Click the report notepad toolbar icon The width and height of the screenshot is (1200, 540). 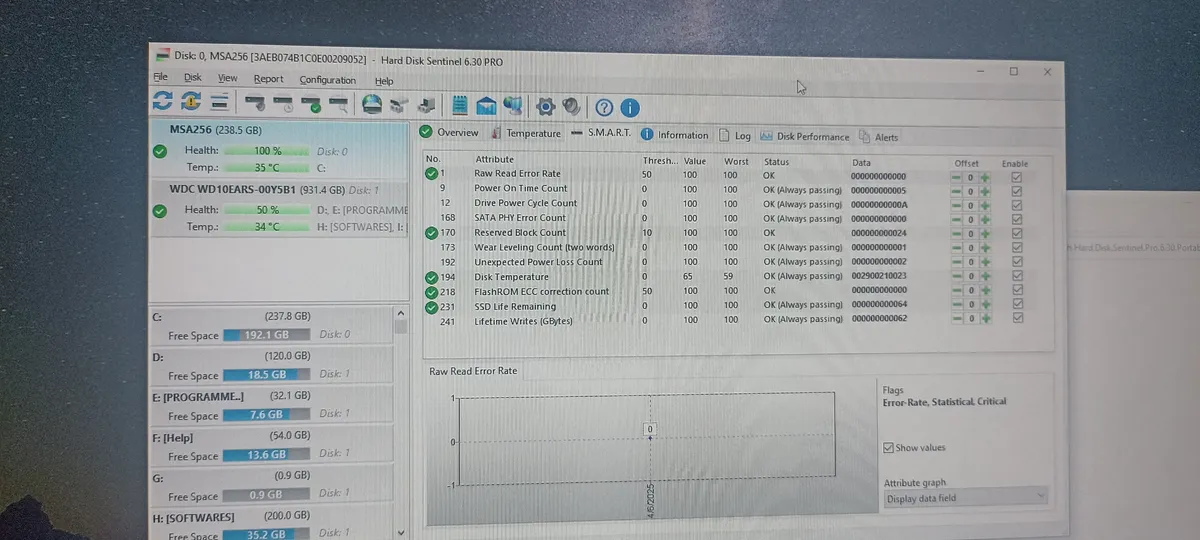(460, 105)
